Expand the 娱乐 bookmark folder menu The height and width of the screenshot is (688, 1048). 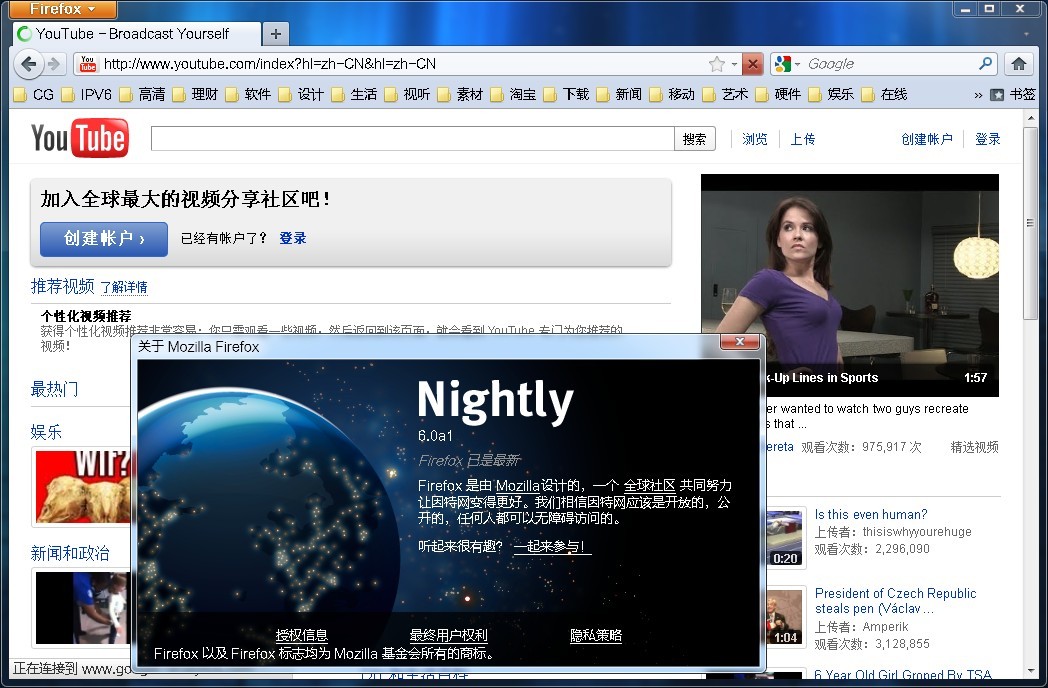tap(831, 94)
